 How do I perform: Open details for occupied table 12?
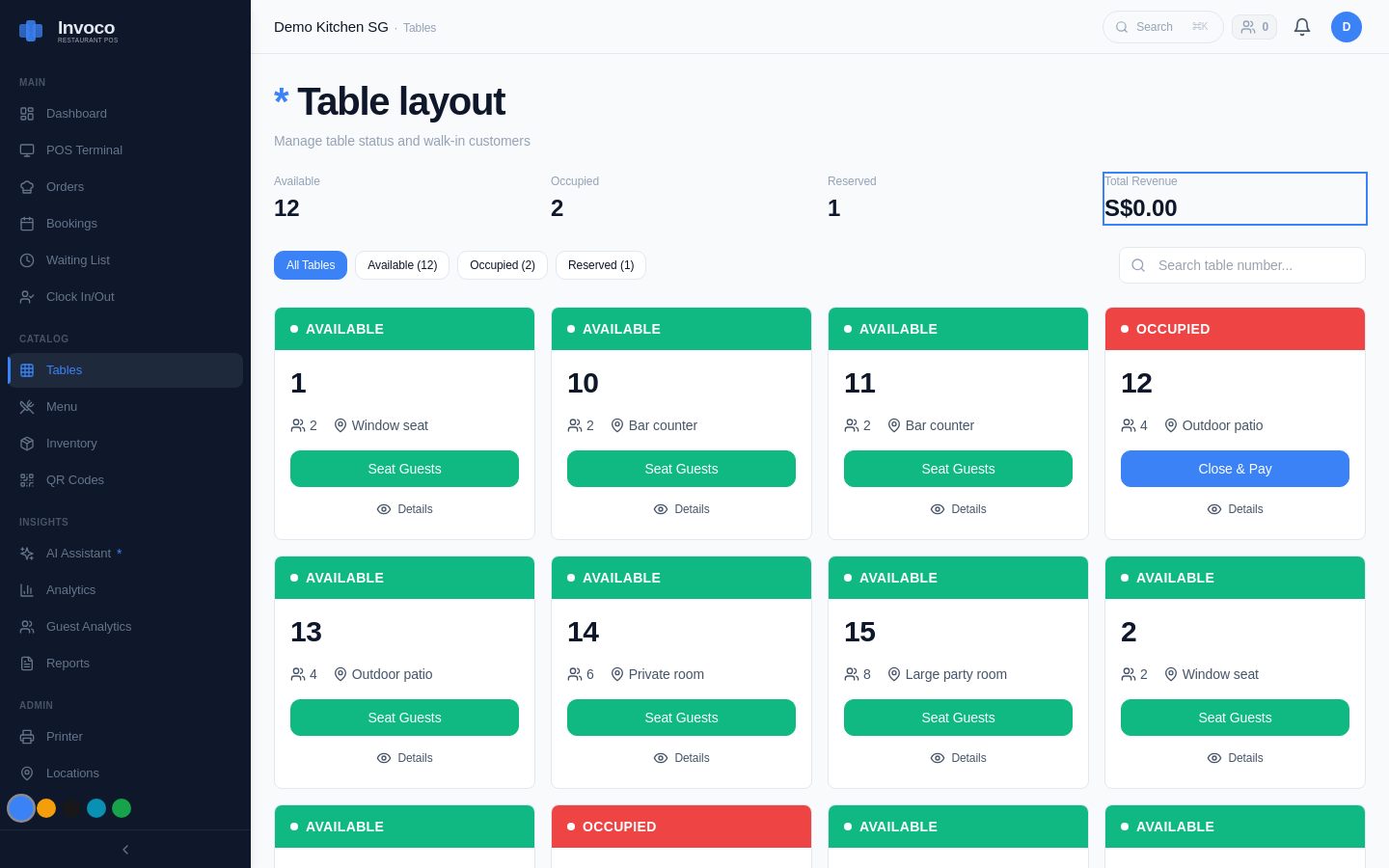(1235, 508)
